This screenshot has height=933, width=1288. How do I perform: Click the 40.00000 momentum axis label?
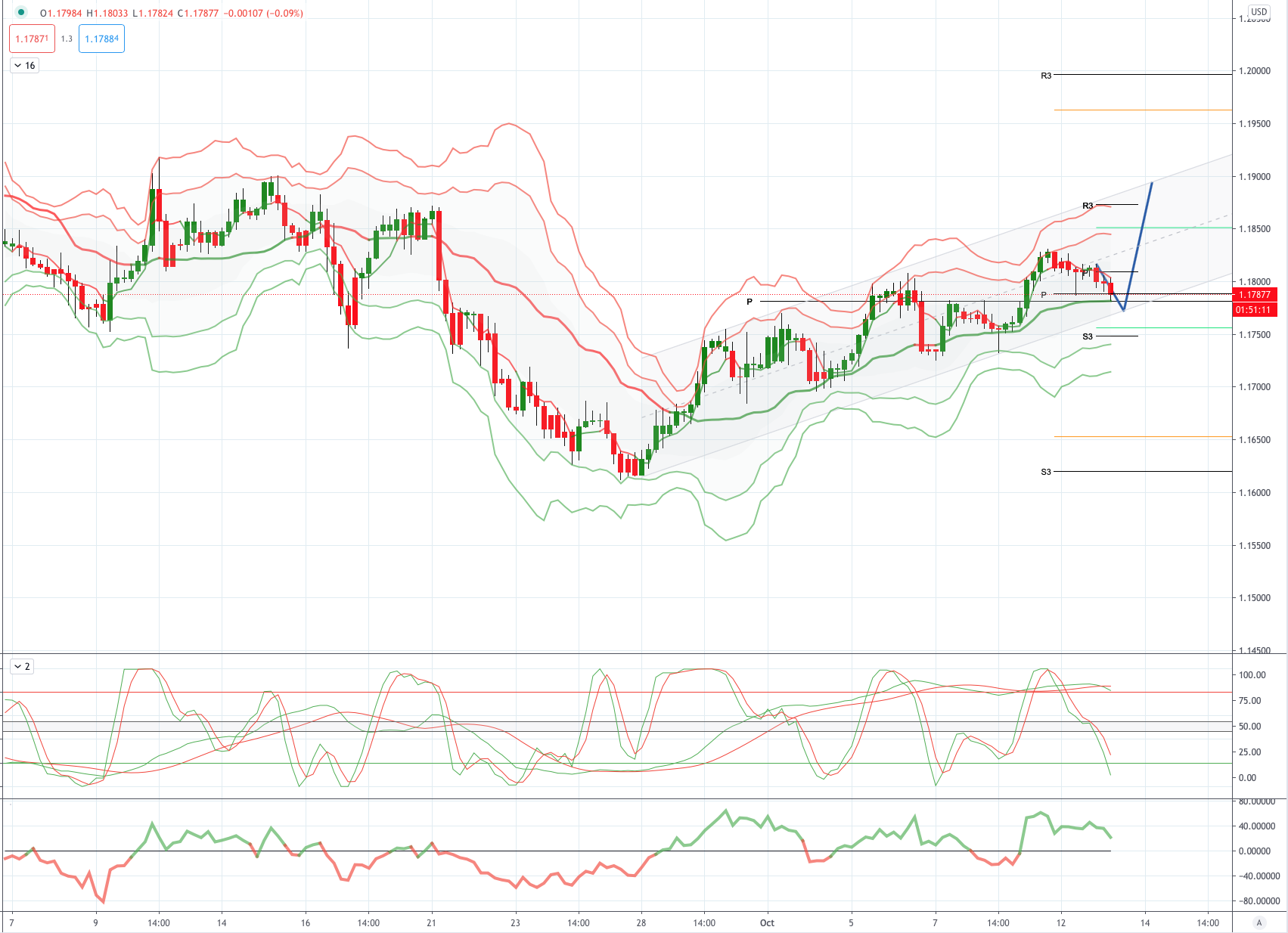1259,826
